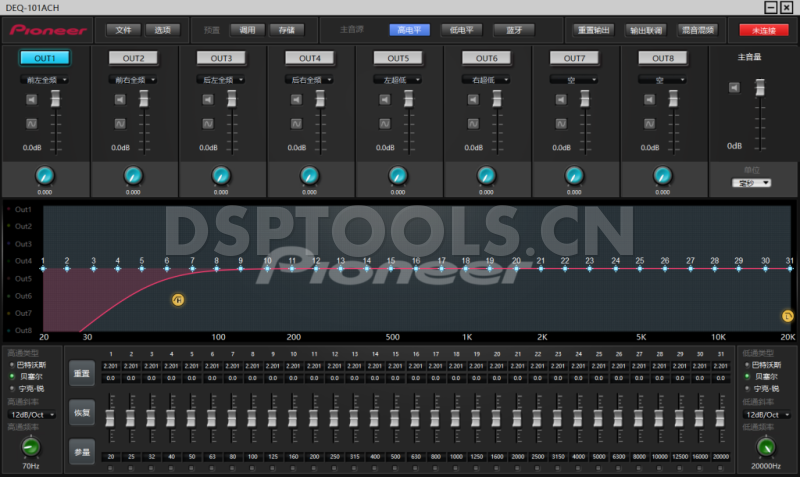Viewport: 800px width, 477px height.
Task: Select 巴特沃斯 high-pass filter type
Action: pyautogui.click(x=12, y=365)
